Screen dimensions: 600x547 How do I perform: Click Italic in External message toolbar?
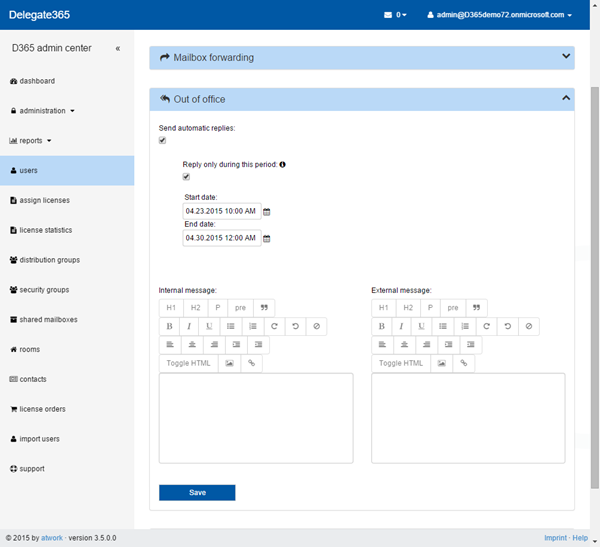point(401,326)
